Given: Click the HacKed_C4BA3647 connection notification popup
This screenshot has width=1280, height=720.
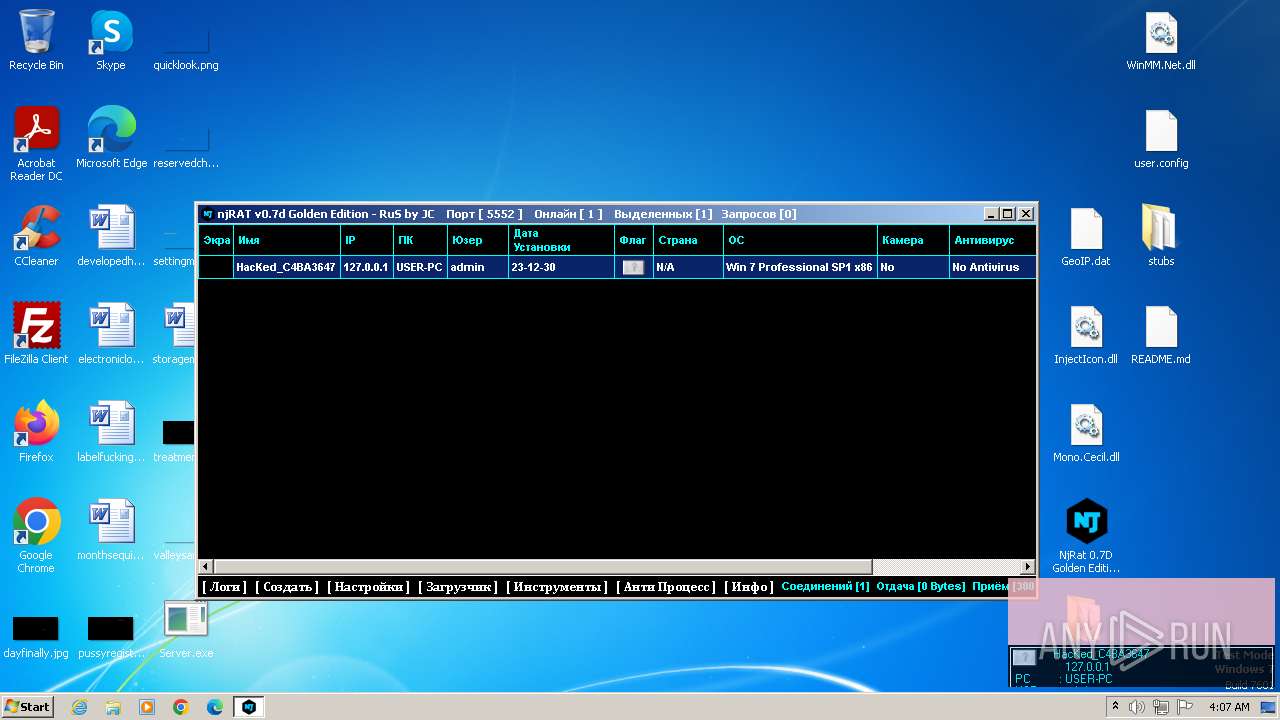Looking at the screenshot, I should pos(1141,666).
